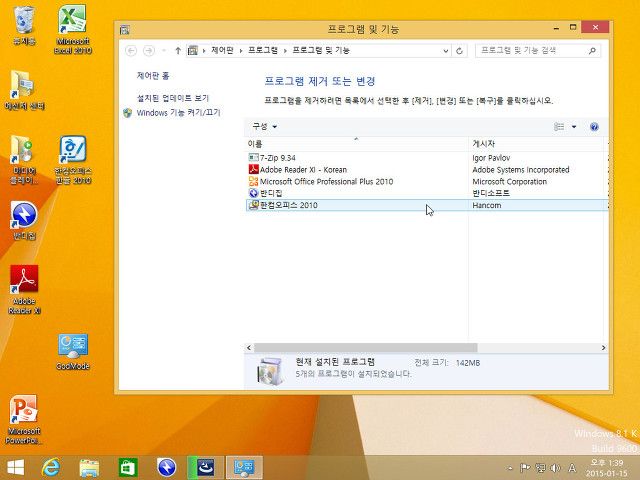Open Microsoft PowerPoint desktop shortcut

(x=24, y=419)
